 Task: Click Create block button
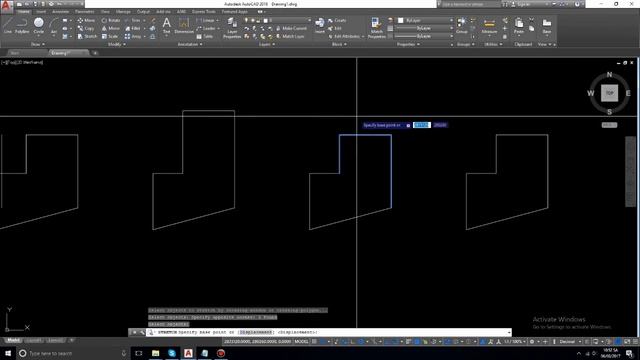[x=337, y=20]
